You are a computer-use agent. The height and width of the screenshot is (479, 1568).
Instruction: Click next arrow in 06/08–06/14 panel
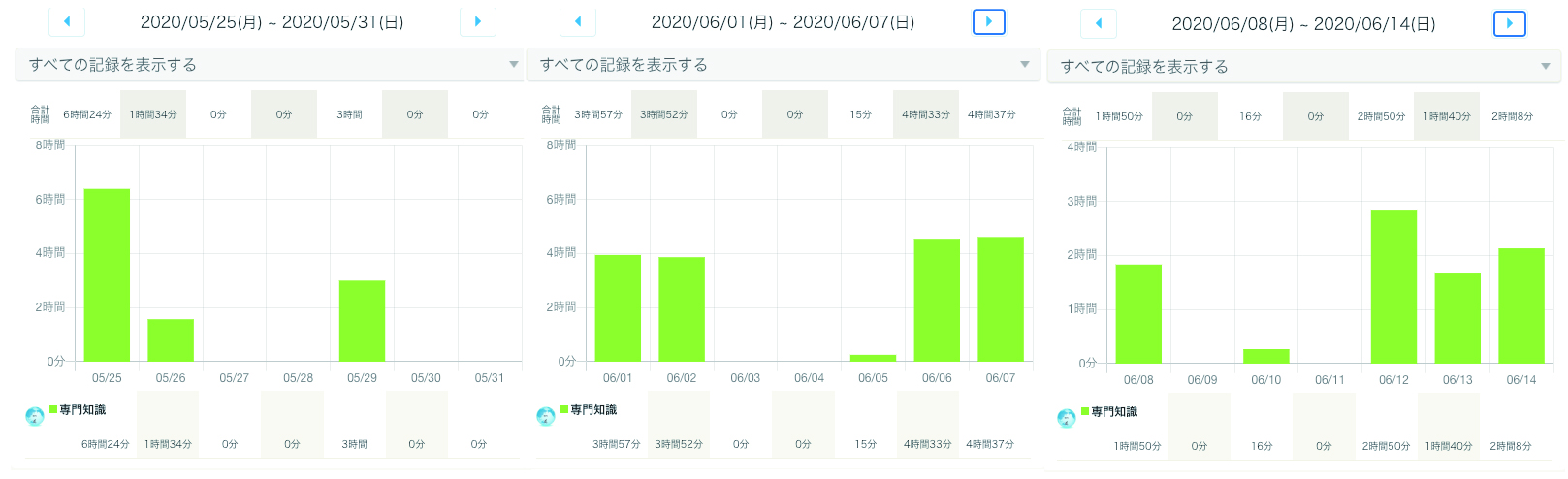coord(1510,23)
